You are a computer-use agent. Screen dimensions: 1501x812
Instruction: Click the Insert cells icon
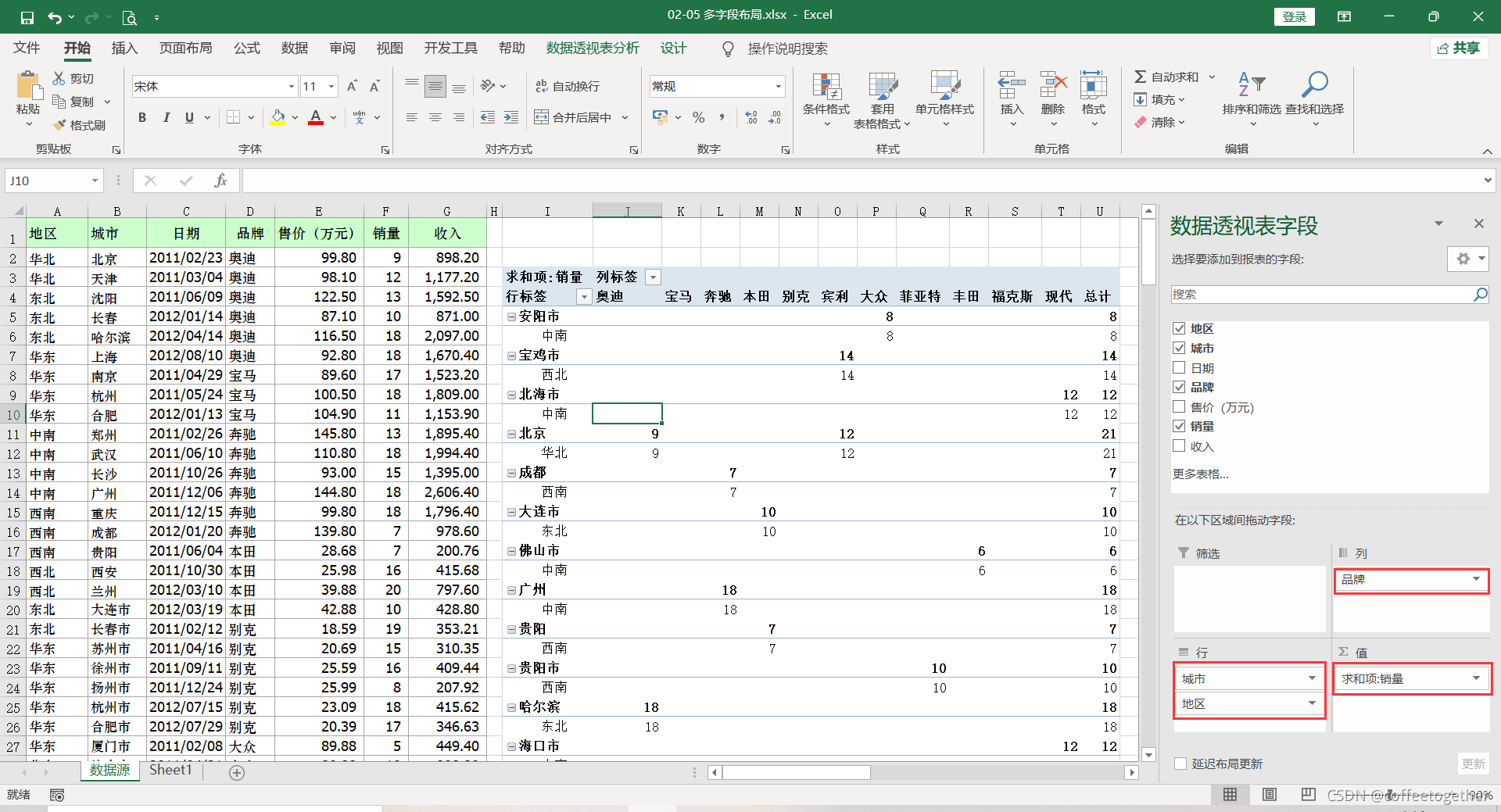1012,84
